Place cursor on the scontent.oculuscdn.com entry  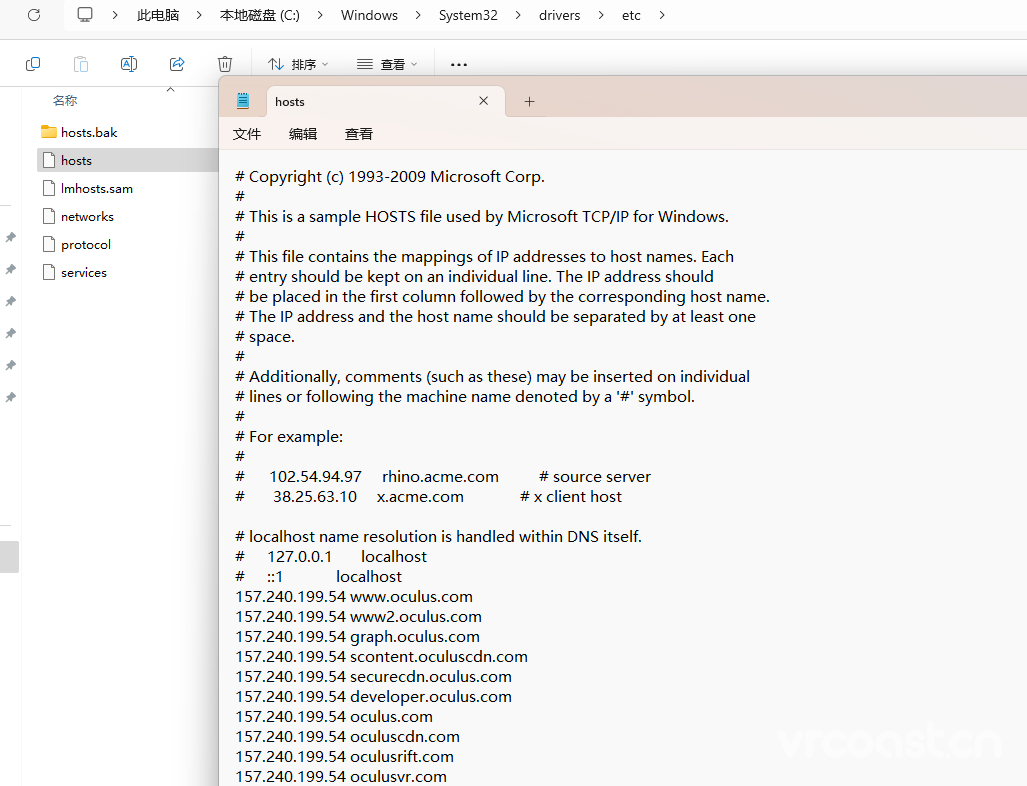click(381, 657)
